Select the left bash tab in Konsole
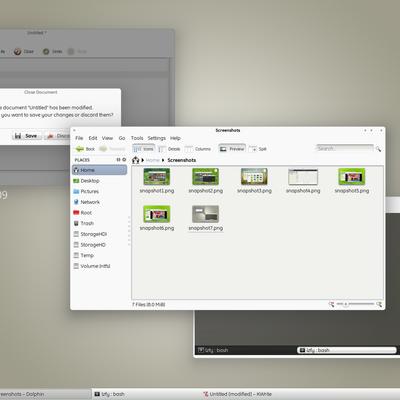Screen dimensions: 400x400 (x=245, y=350)
